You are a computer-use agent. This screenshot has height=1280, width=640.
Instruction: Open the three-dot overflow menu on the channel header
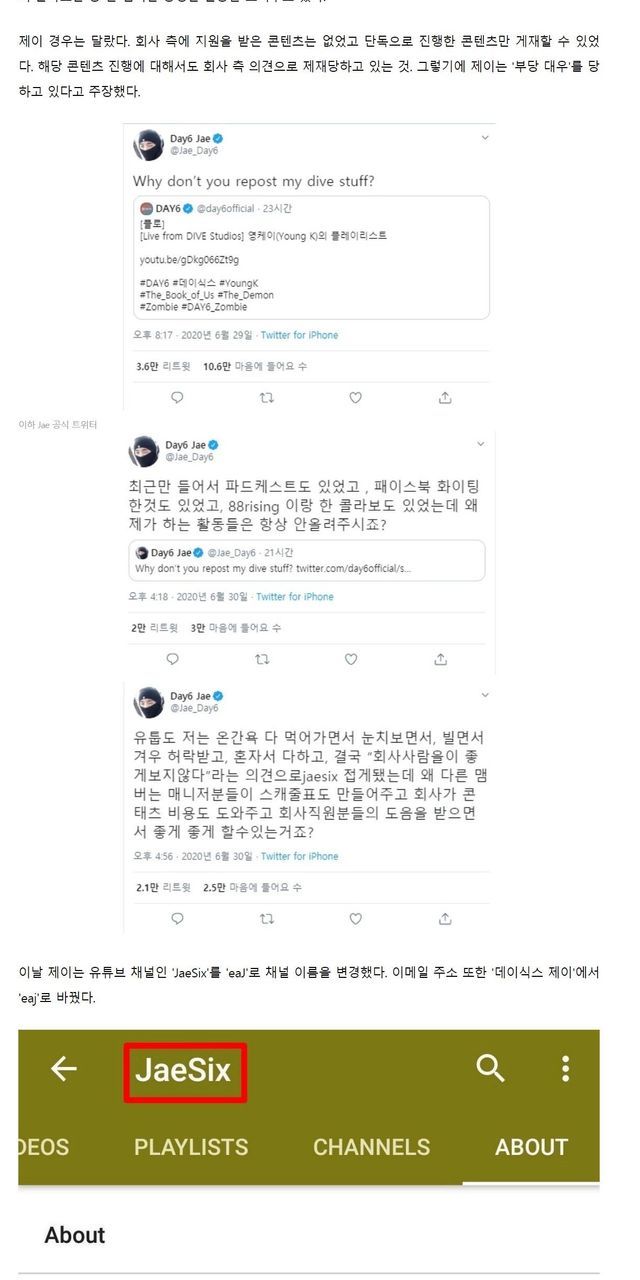click(565, 1069)
